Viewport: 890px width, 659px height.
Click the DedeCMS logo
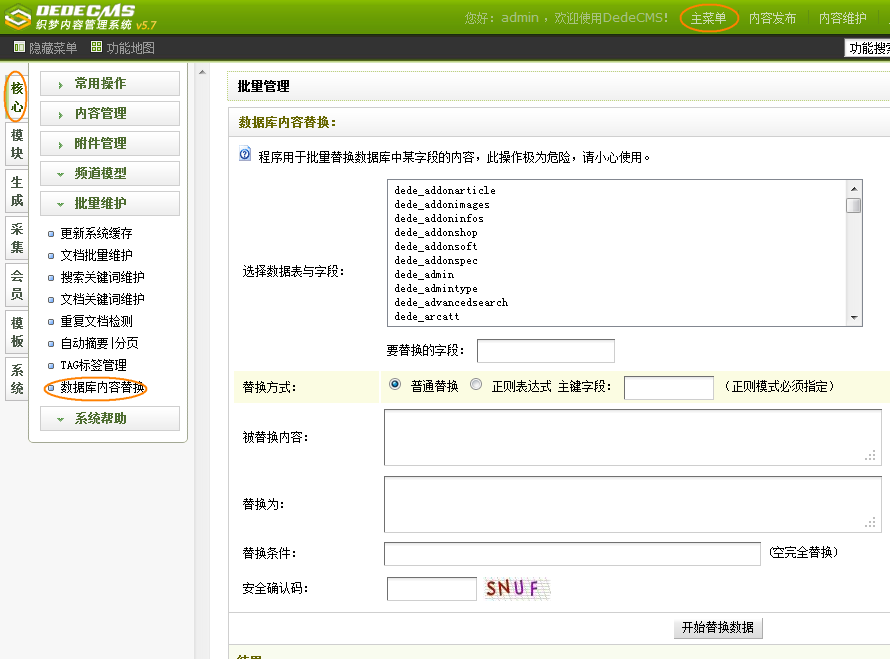(x=85, y=17)
